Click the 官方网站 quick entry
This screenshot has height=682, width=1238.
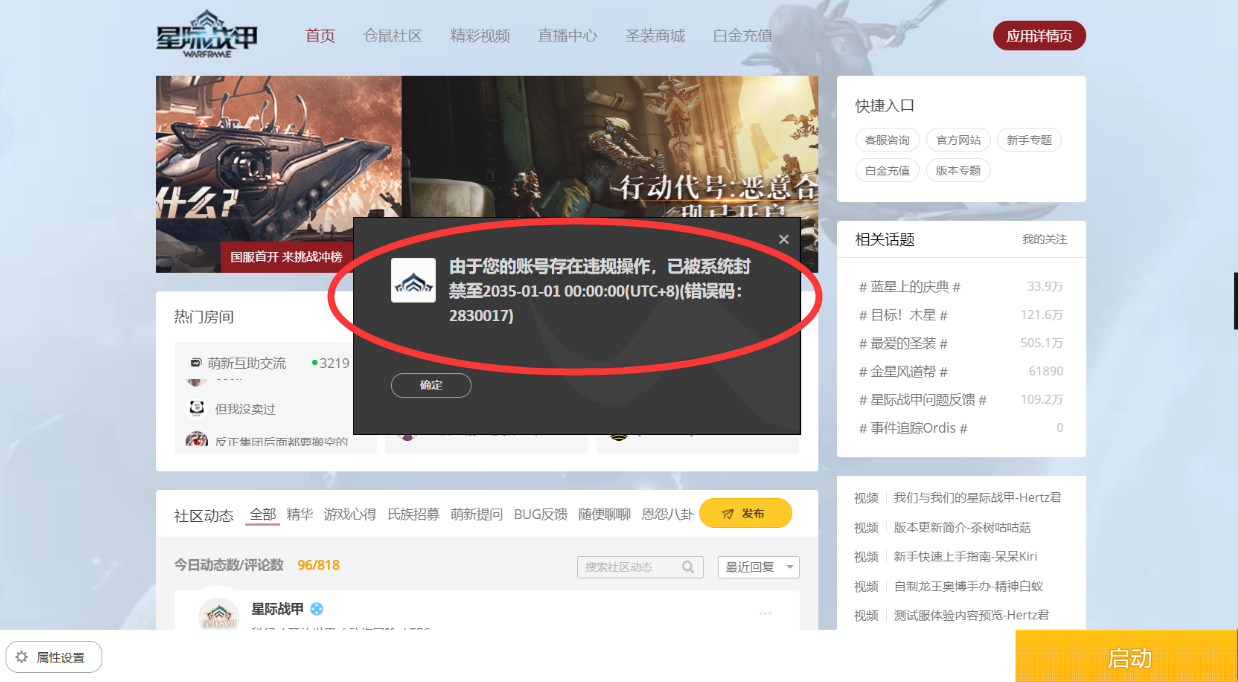[x=958, y=140]
